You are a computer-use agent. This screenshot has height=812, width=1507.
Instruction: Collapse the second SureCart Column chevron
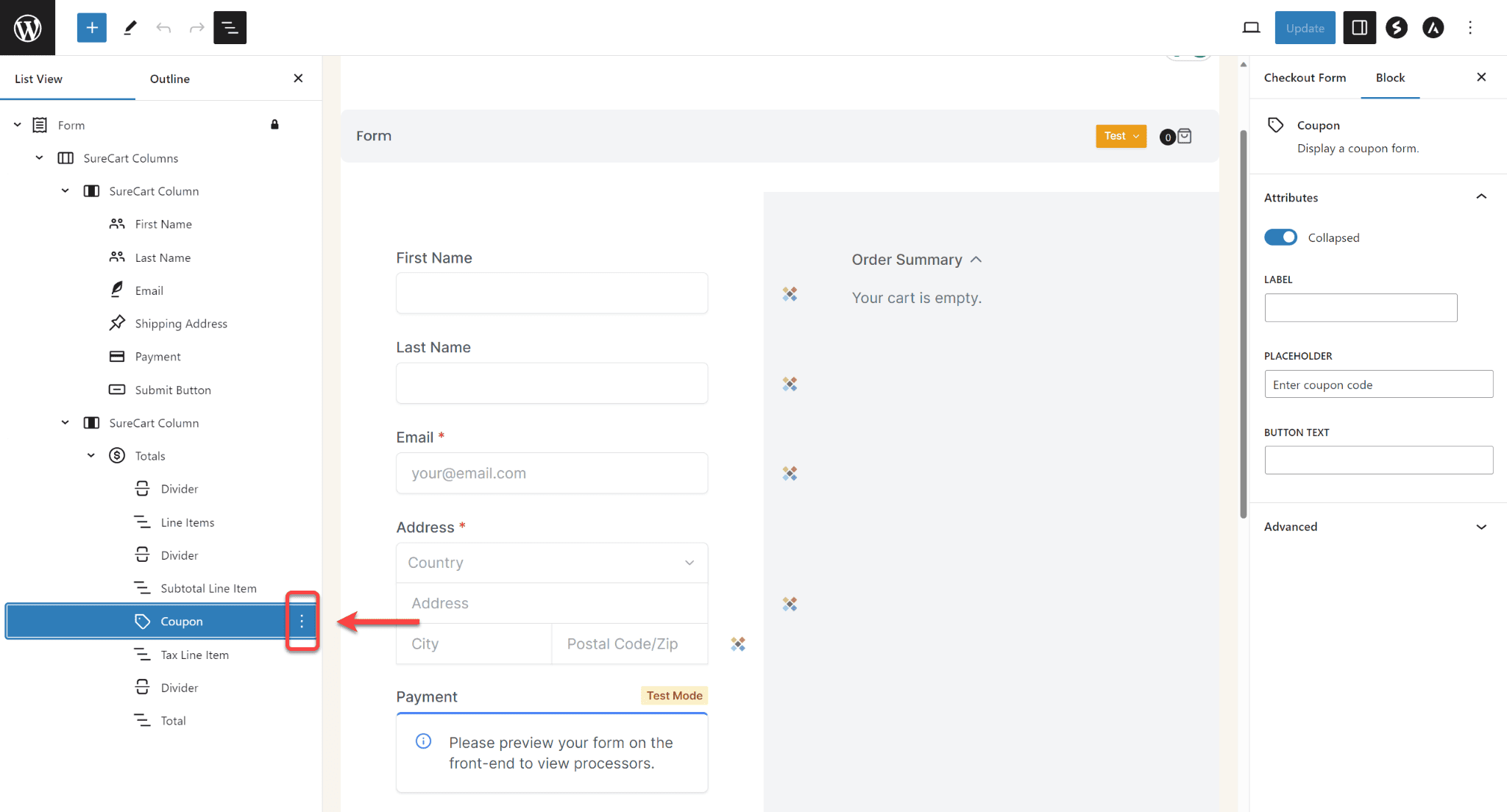[x=65, y=423]
